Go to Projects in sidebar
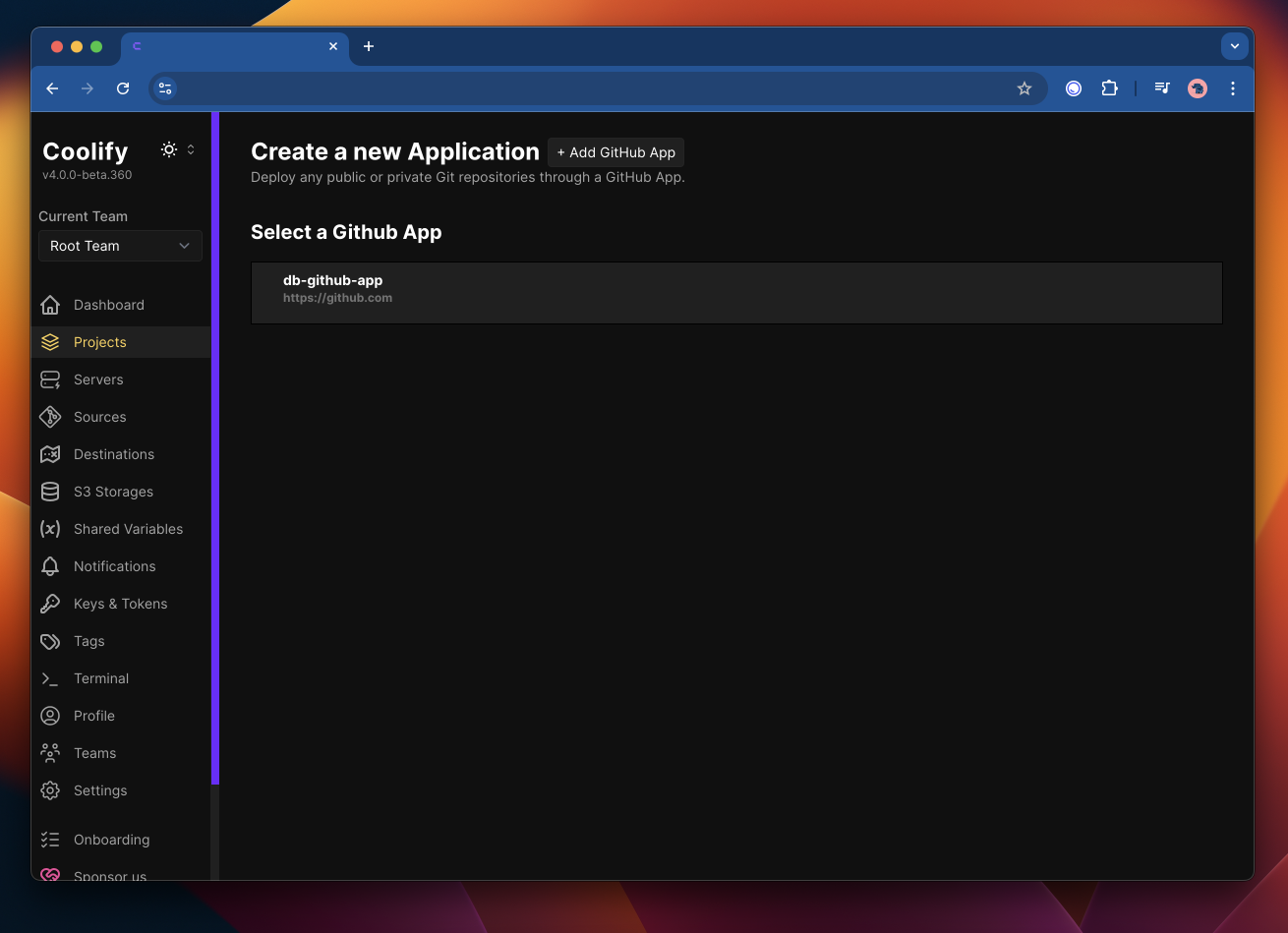The width and height of the screenshot is (1288, 933). point(120,342)
